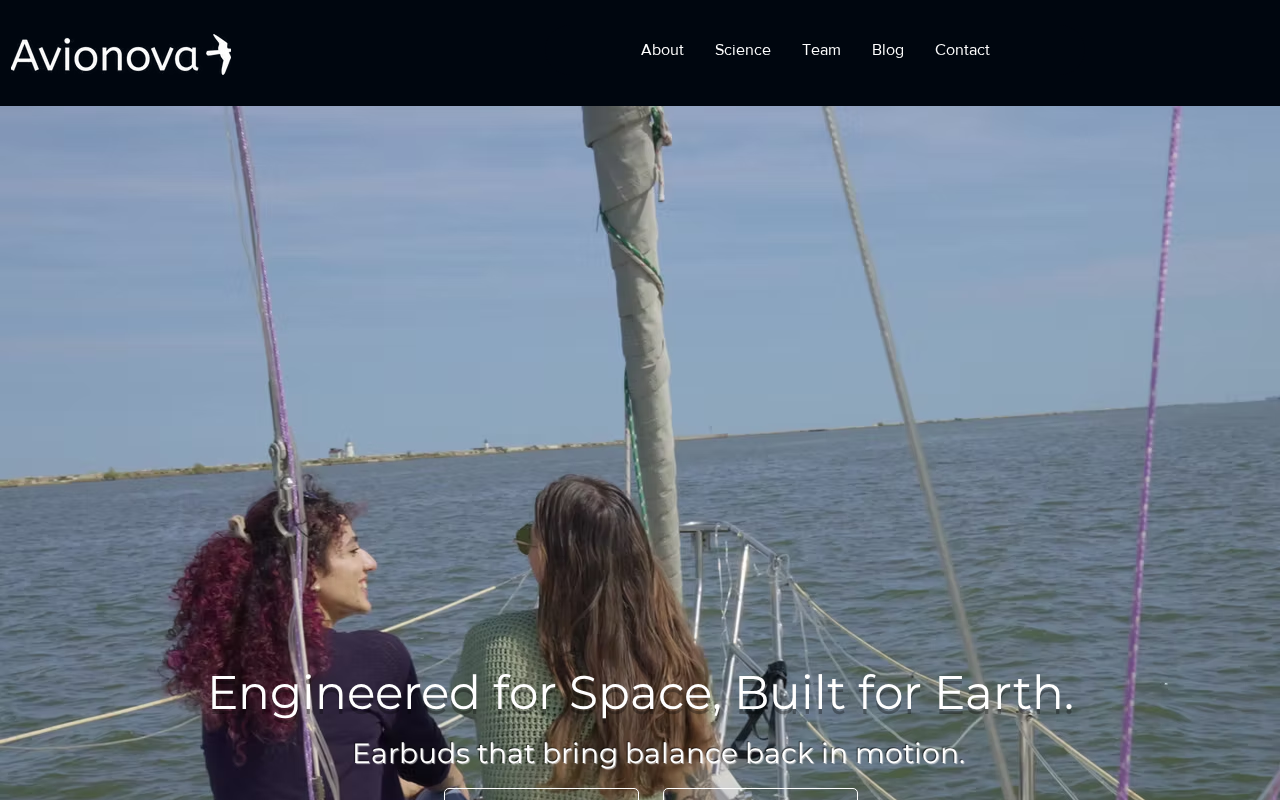Click the "Earbuds that bring balance" subheading
1280x800 pixels.
[x=659, y=753]
